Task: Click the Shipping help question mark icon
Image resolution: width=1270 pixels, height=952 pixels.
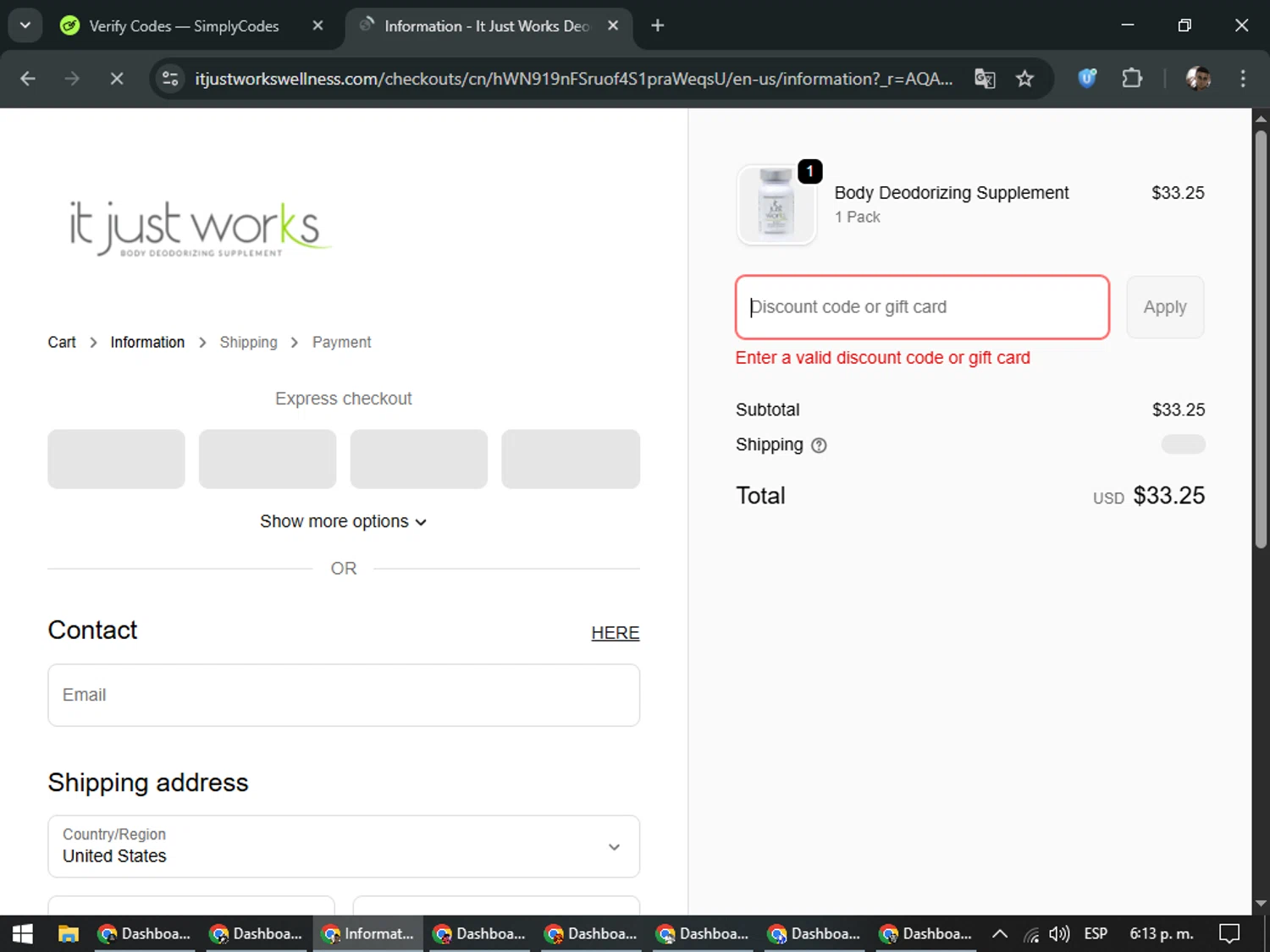Action: pyautogui.click(x=819, y=445)
